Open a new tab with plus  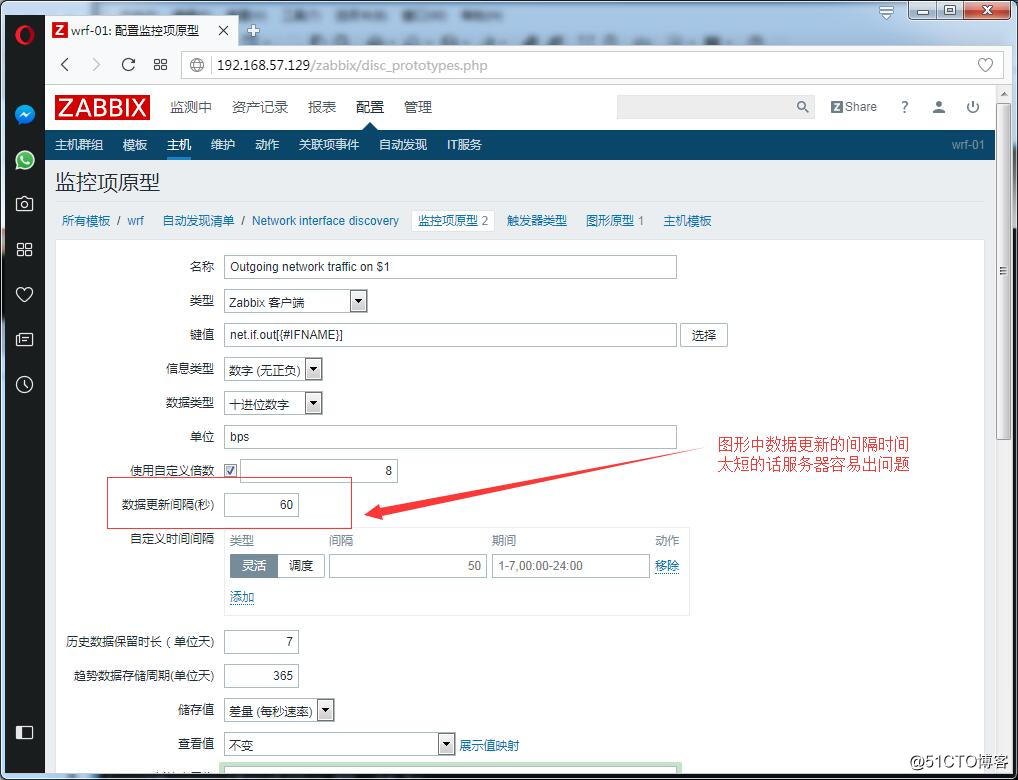[254, 31]
